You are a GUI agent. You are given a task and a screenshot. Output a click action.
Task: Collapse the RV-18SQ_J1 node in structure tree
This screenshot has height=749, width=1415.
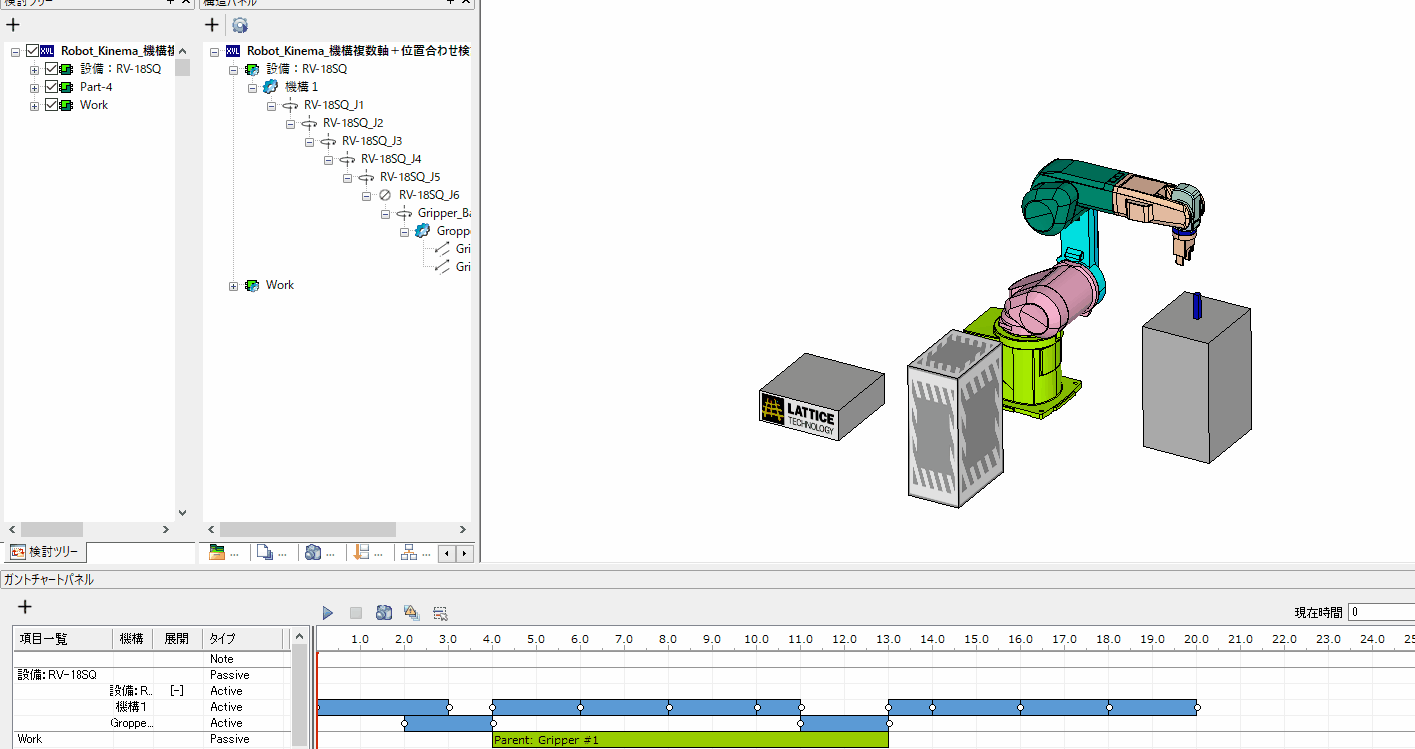(x=272, y=105)
